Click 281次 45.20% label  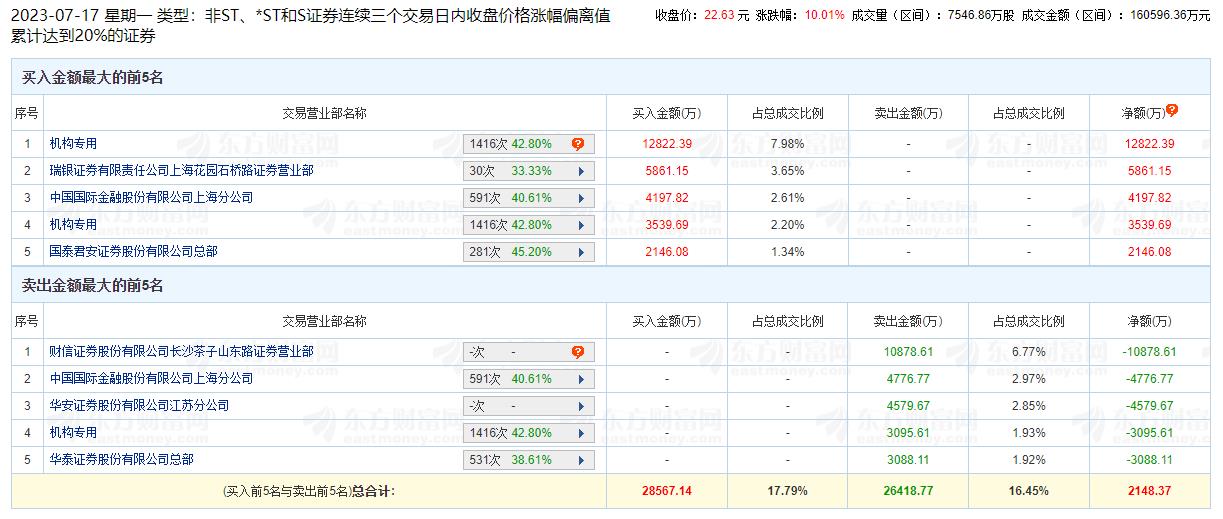pyautogui.click(x=510, y=252)
